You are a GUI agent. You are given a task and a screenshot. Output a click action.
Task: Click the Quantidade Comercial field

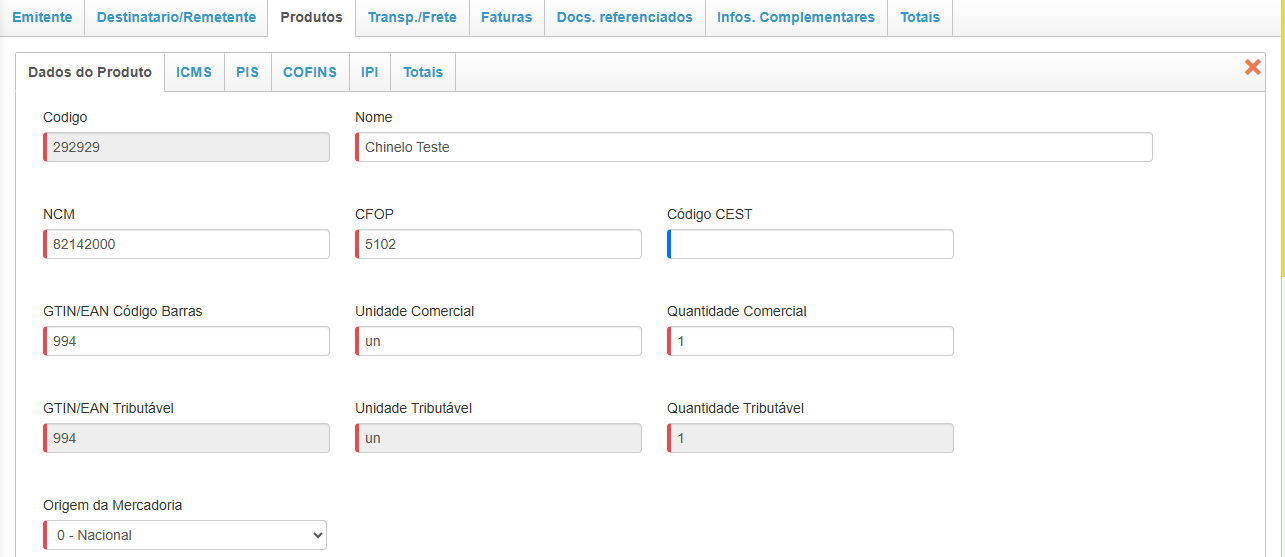(x=811, y=341)
